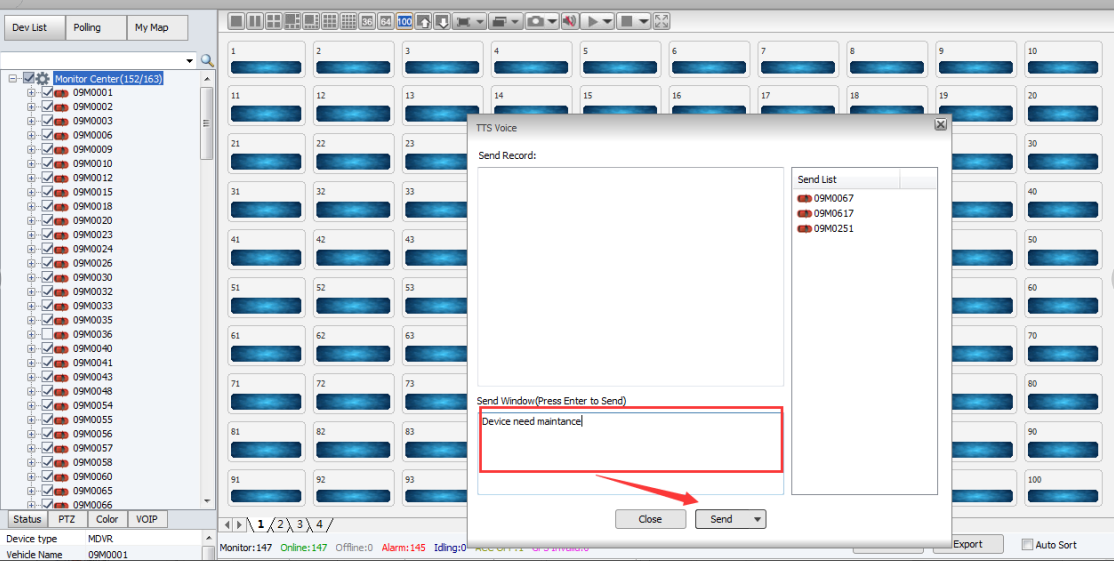The image size is (1114, 561).
Task: Click the page up arrow icon in the toolbar
Action: coord(423,21)
